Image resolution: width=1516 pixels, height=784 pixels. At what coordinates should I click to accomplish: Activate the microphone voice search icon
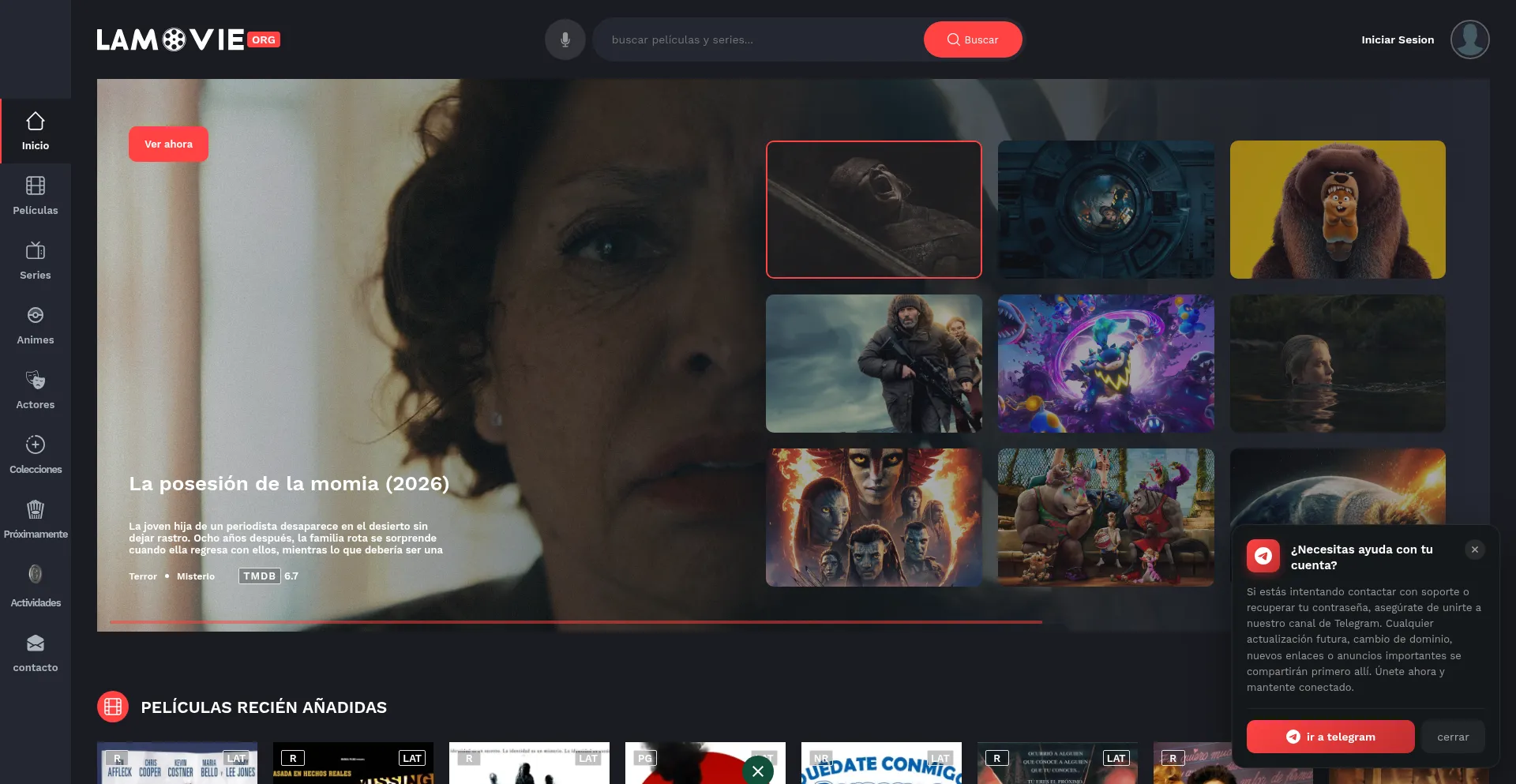(565, 39)
